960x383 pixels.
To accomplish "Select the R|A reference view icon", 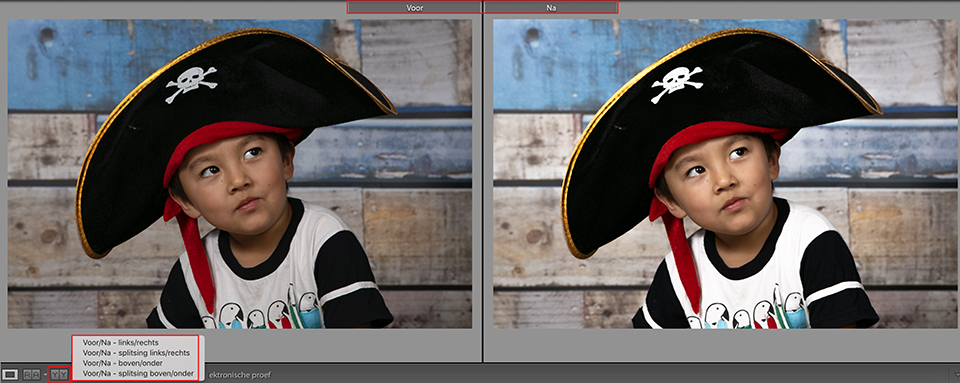I will click(31, 374).
